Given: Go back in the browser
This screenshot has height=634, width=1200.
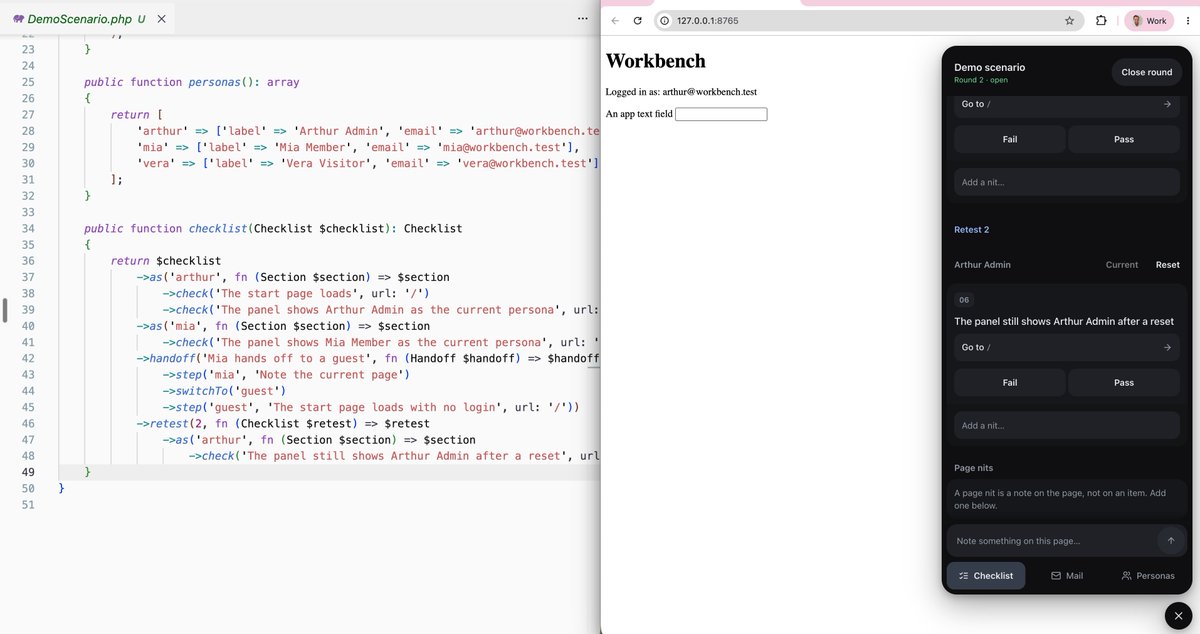Looking at the screenshot, I should 616,20.
